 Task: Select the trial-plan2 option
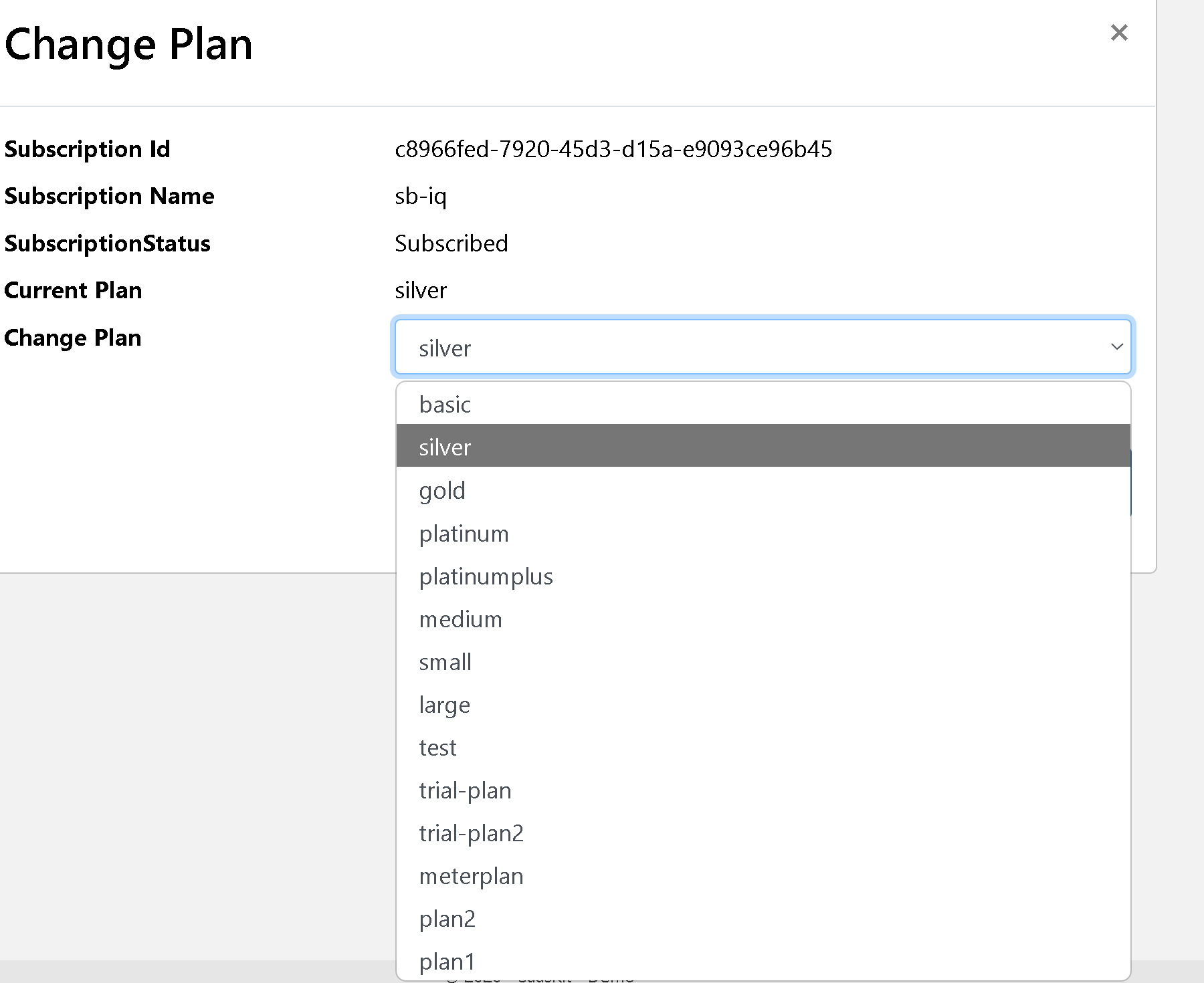click(471, 833)
